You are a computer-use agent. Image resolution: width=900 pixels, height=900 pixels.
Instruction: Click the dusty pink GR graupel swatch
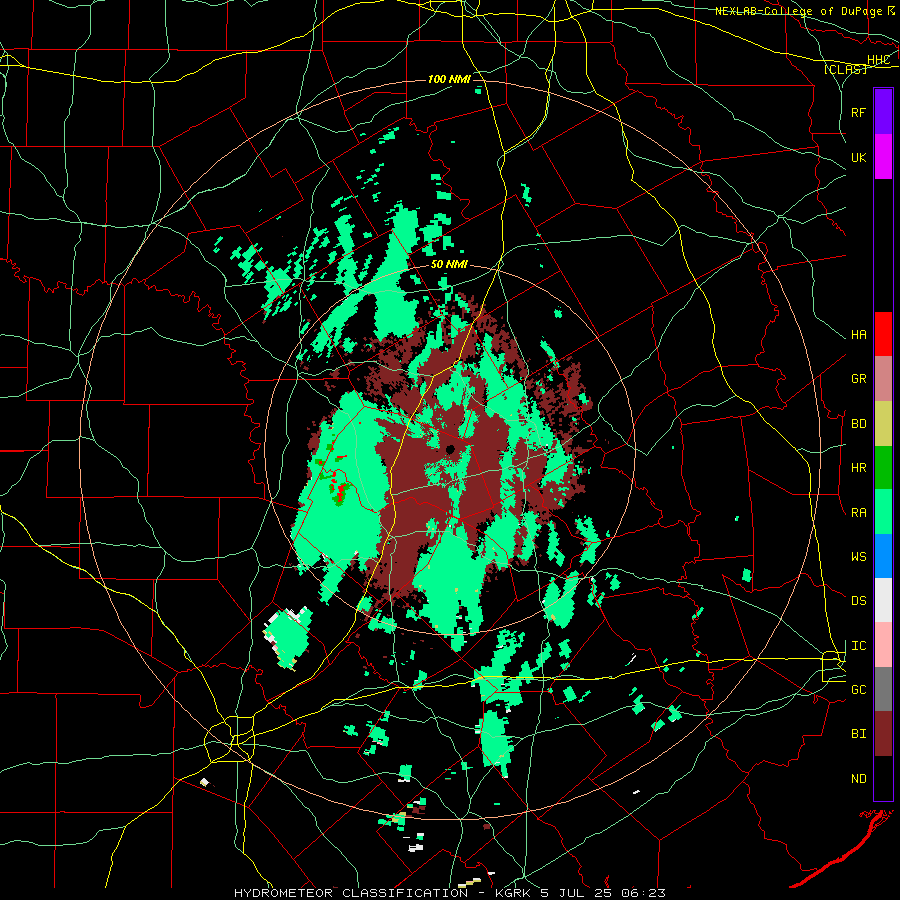coord(883,379)
